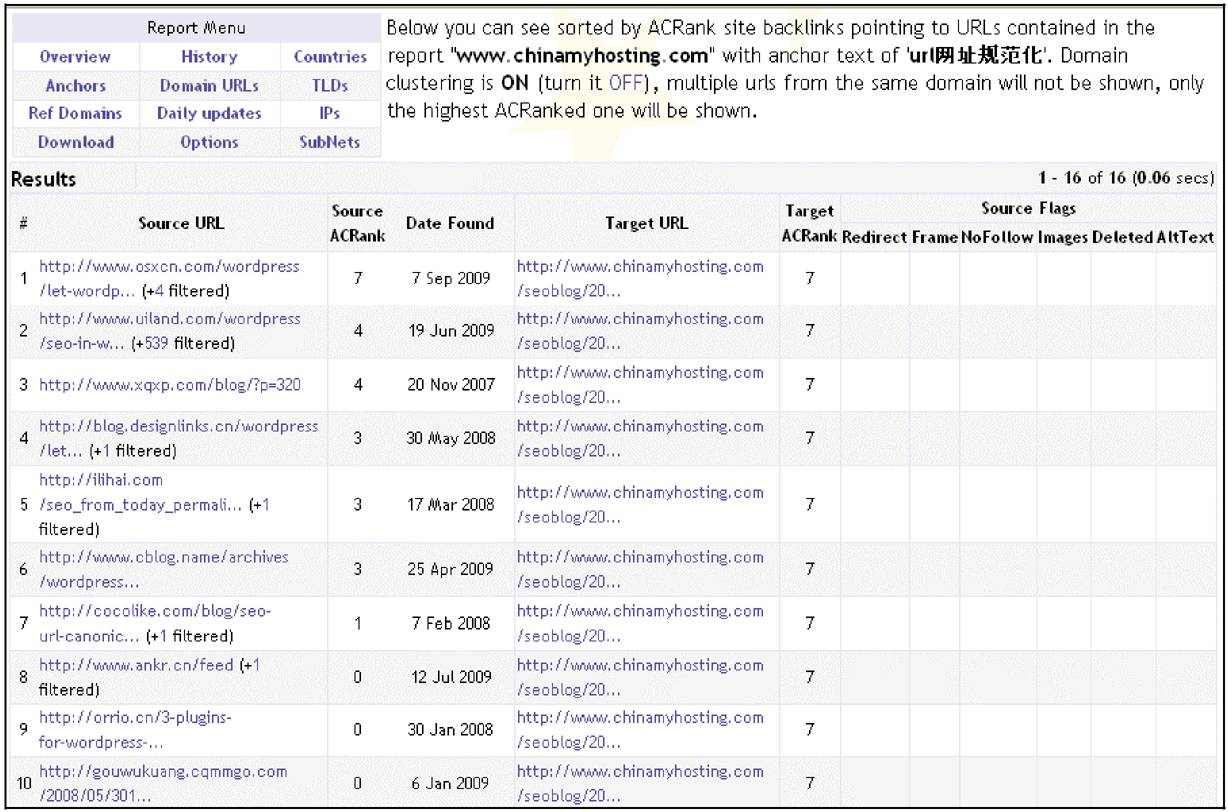
Task: Open the gouwukuang.cqmmgo.com source URL
Action: click(163, 783)
